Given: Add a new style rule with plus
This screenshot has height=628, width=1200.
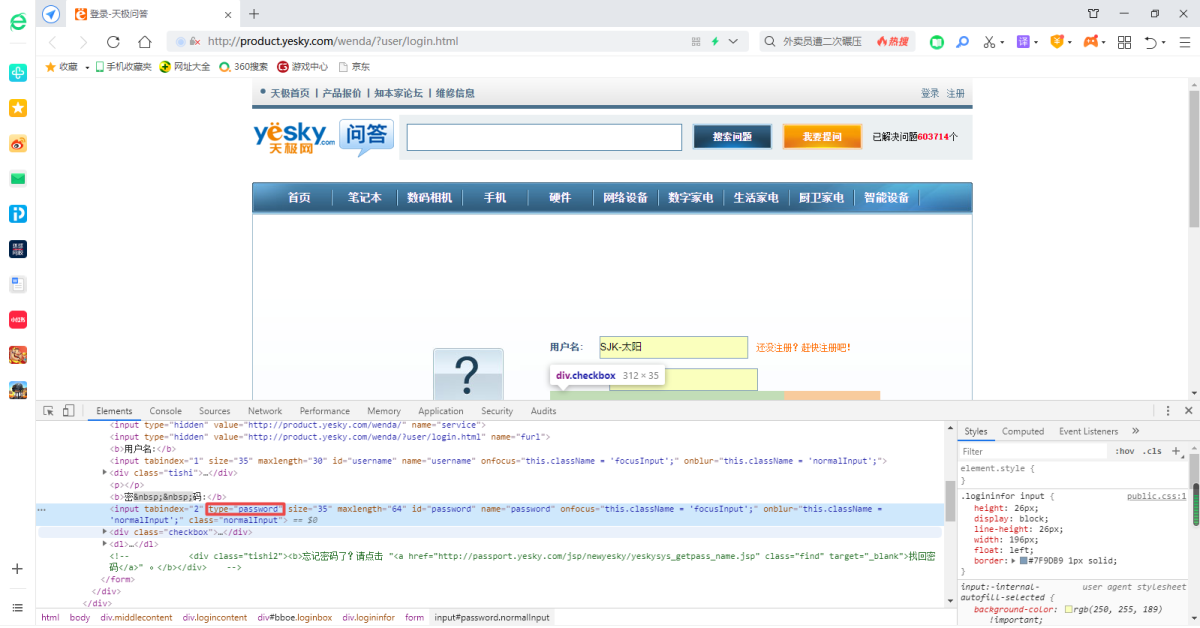Looking at the screenshot, I should 1176,452.
